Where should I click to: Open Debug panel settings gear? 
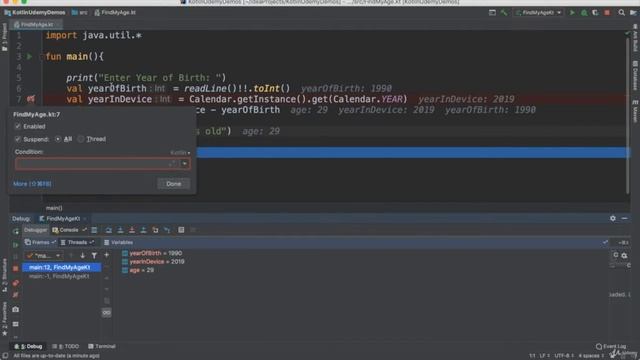613,218
